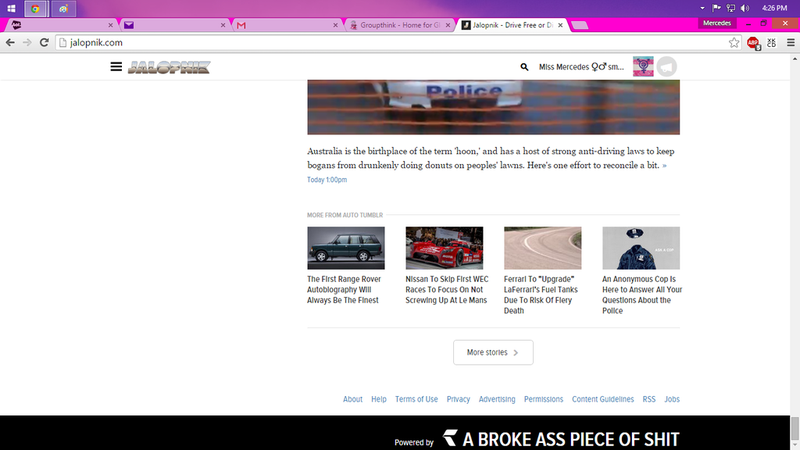
Task: Open the Adblock extension icon
Action: [753, 43]
